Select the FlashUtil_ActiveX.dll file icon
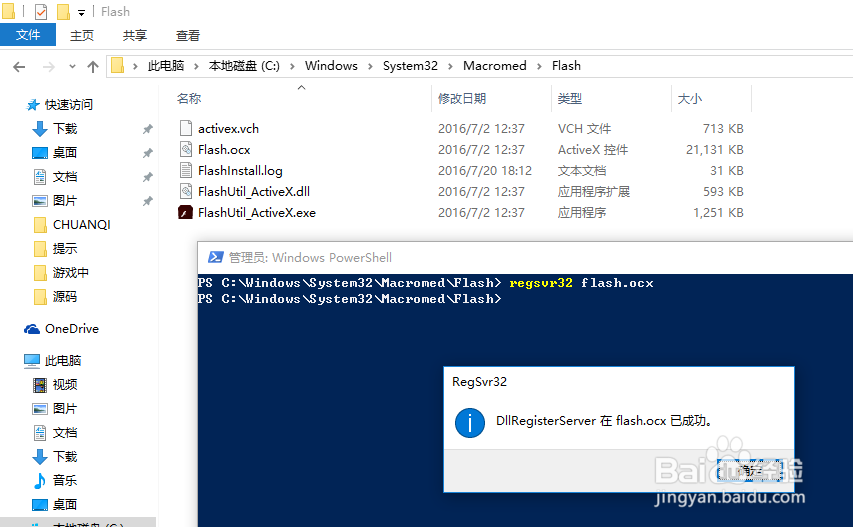Image resolution: width=853 pixels, height=527 pixels. pos(186,191)
